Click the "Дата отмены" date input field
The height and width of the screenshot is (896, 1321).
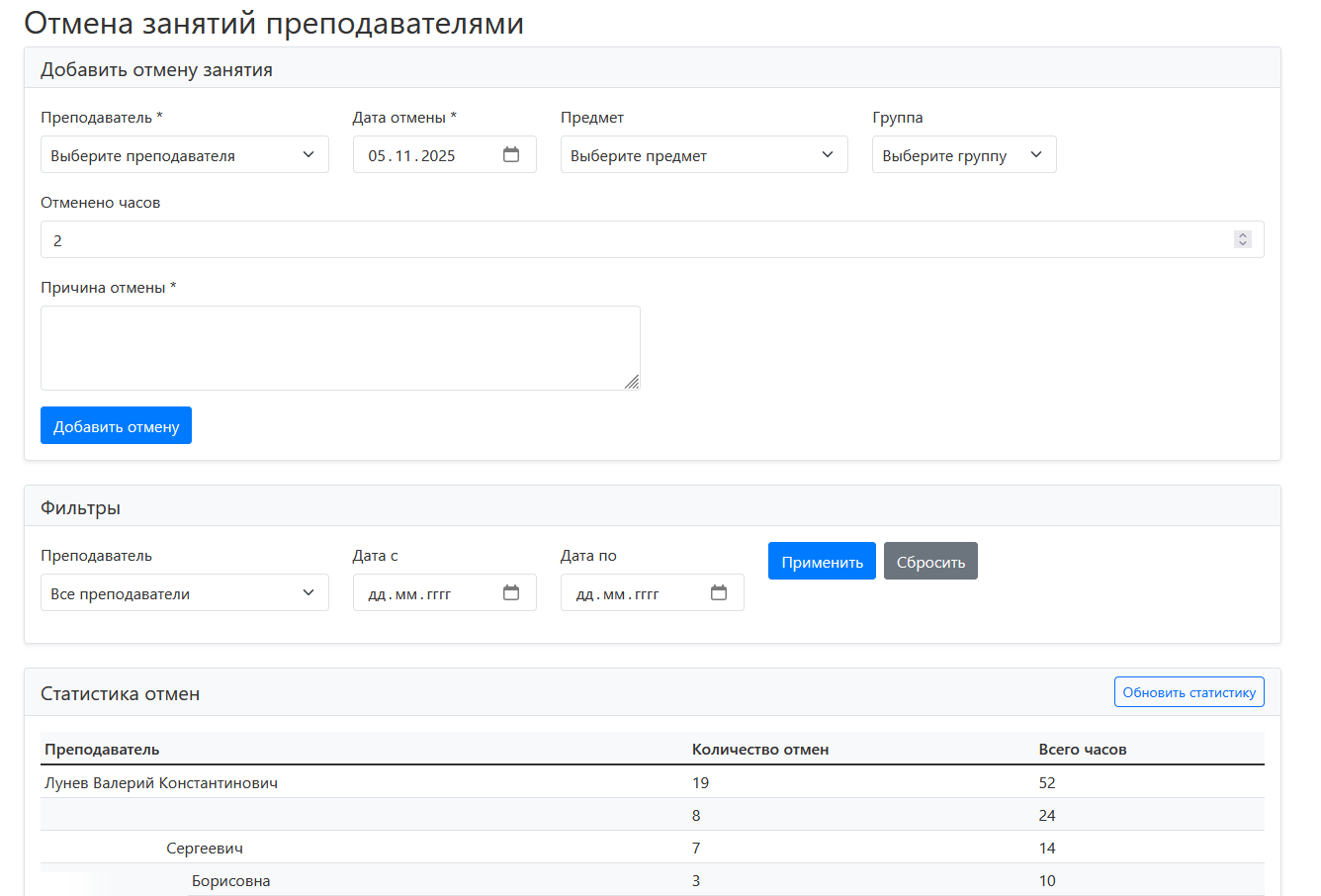click(425, 154)
